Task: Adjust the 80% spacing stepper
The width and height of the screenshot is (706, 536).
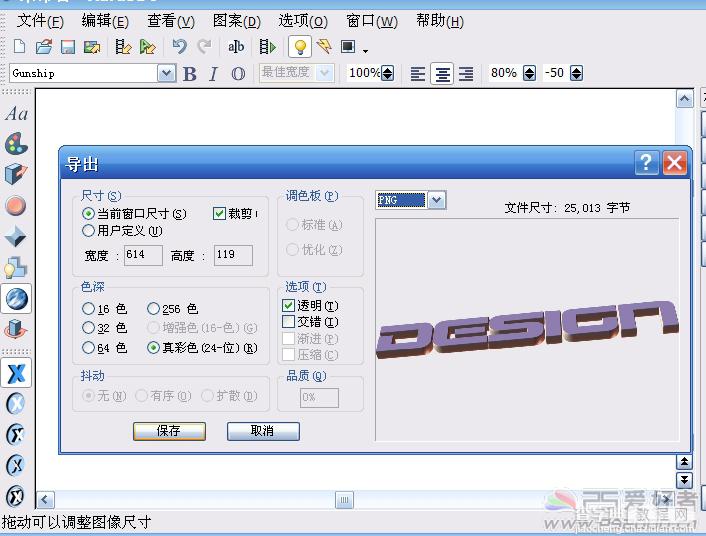Action: tap(530, 73)
